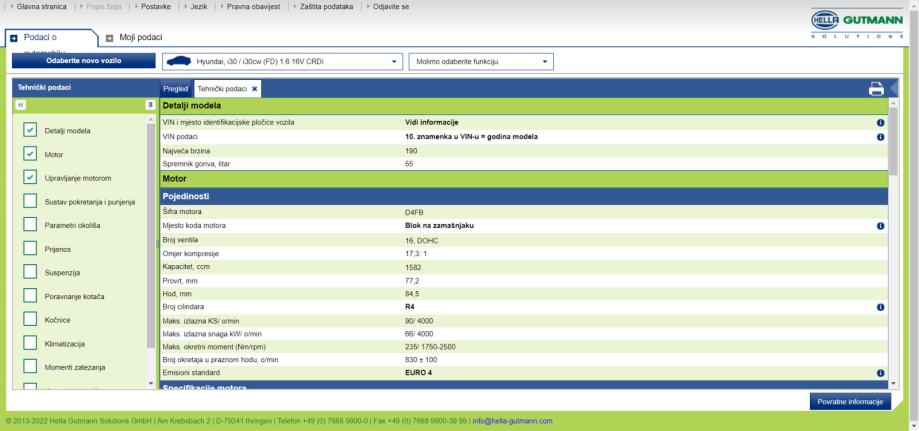Click Detalji modela section header
The height and width of the screenshot is (431, 919).
click(x=524, y=106)
